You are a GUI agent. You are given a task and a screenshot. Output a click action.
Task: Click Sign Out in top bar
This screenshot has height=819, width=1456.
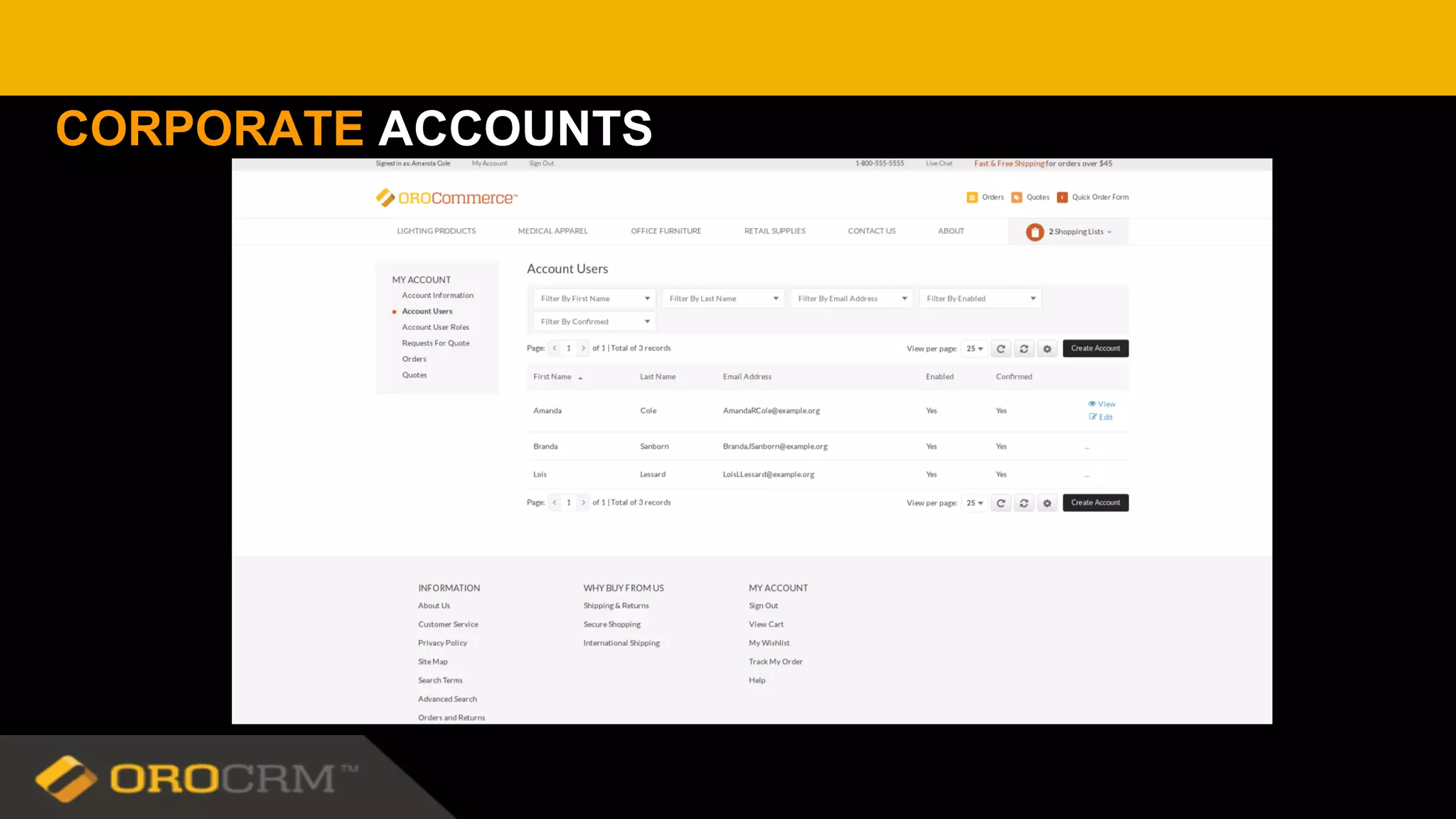click(x=542, y=164)
